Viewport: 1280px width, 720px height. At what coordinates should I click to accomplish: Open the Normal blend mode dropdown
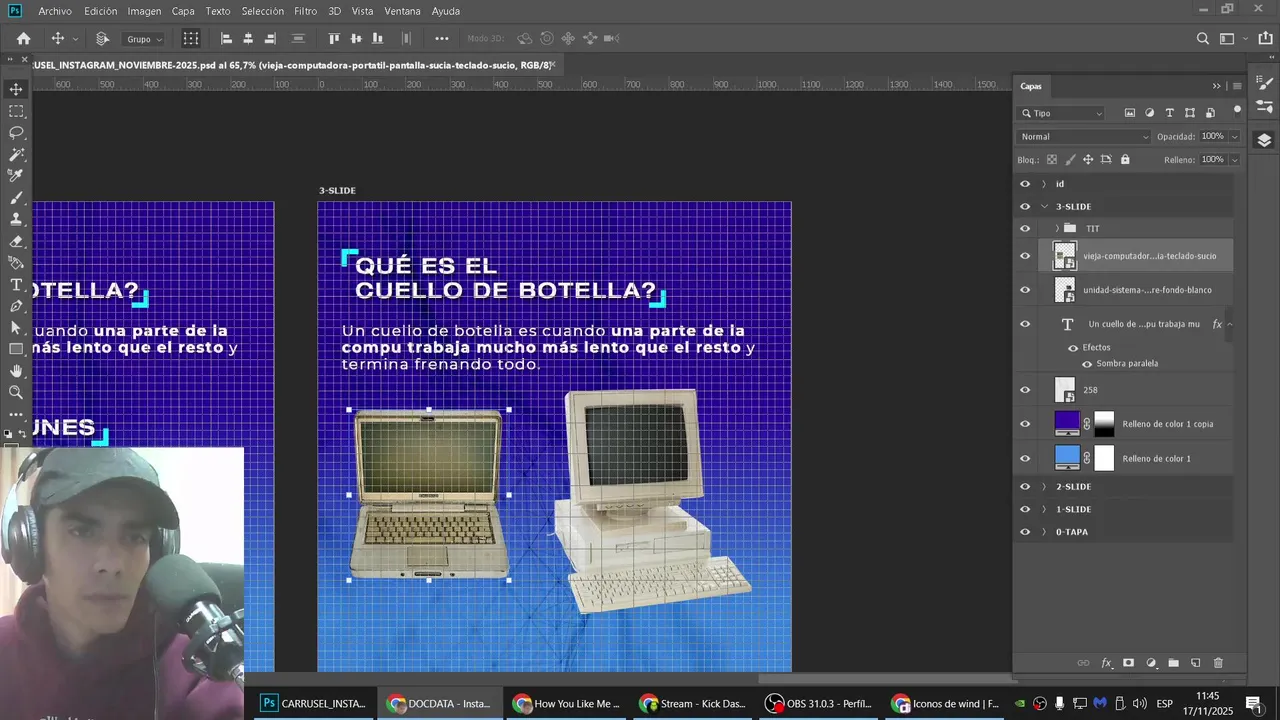tap(1084, 136)
